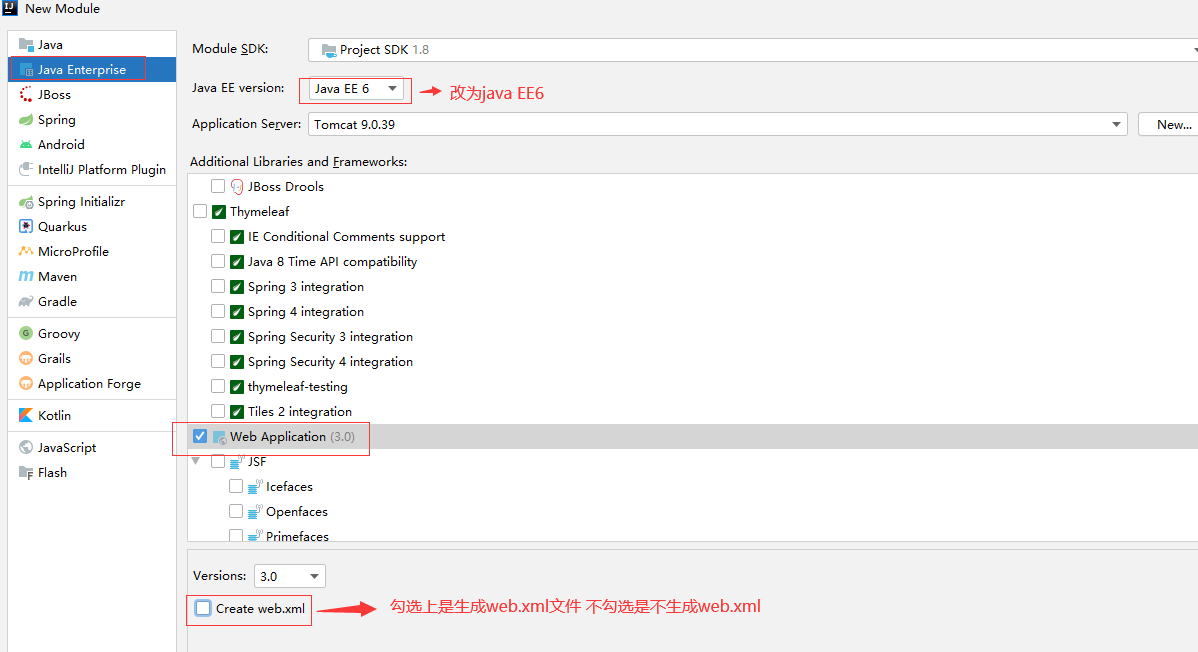Check Java 8 Time API compatibility
Image resolution: width=1198 pixels, height=652 pixels.
(218, 261)
